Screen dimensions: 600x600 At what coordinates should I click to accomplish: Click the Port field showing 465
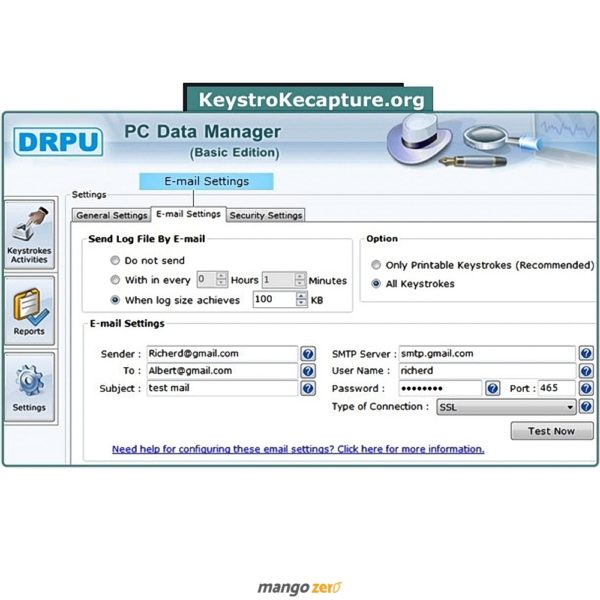(x=557, y=388)
